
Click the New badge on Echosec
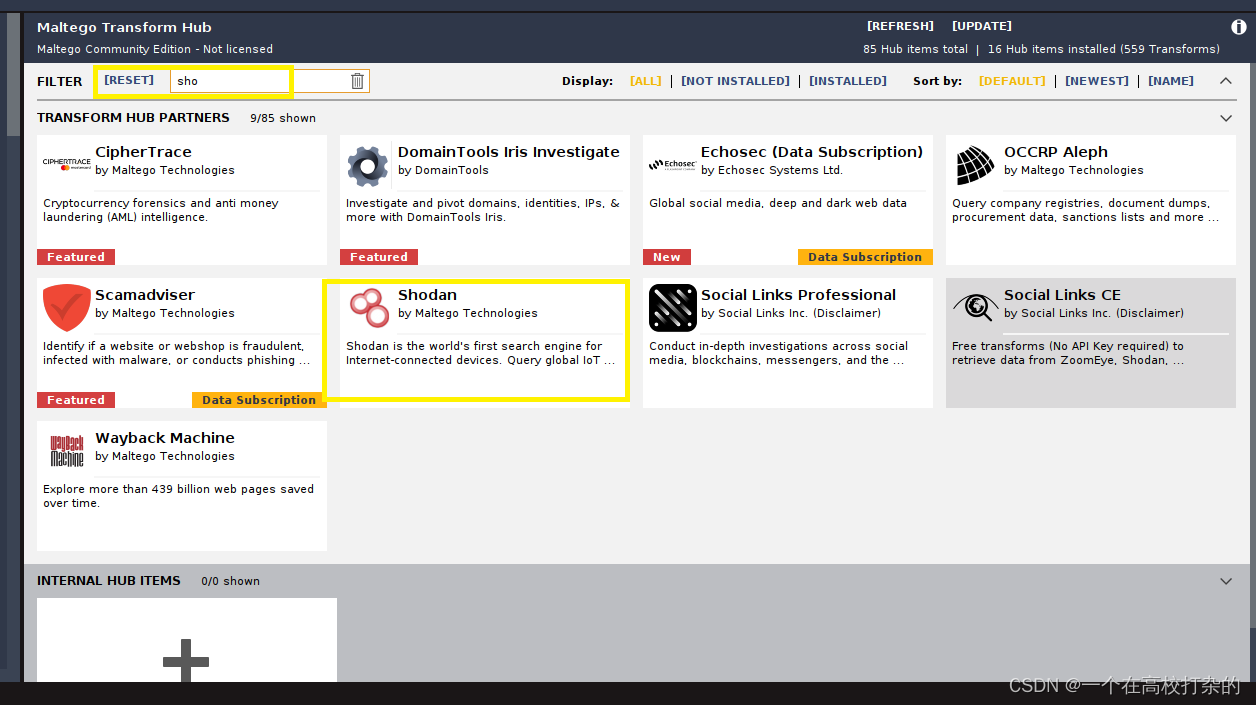click(x=667, y=257)
